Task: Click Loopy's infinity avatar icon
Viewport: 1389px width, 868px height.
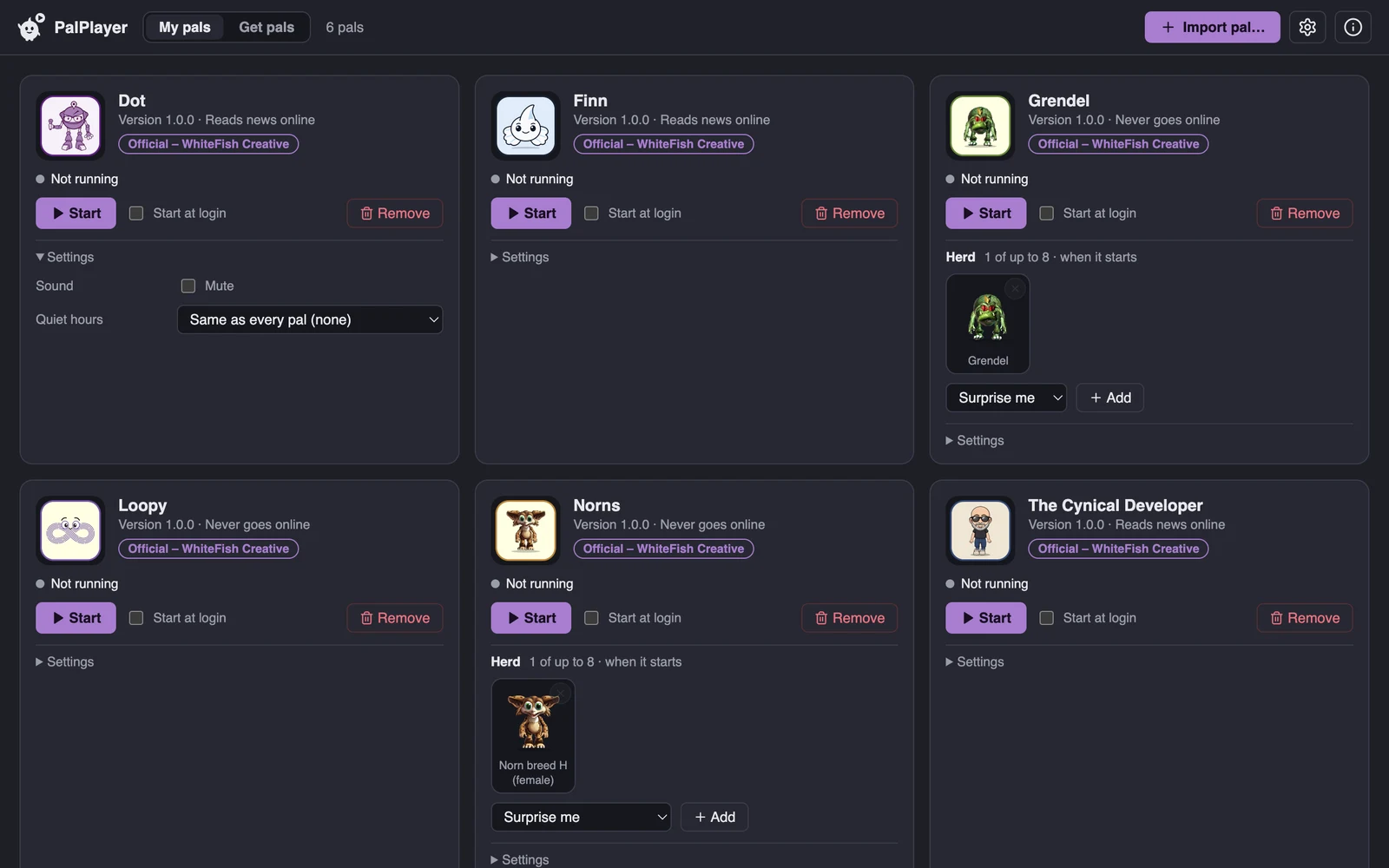Action: pos(70,530)
